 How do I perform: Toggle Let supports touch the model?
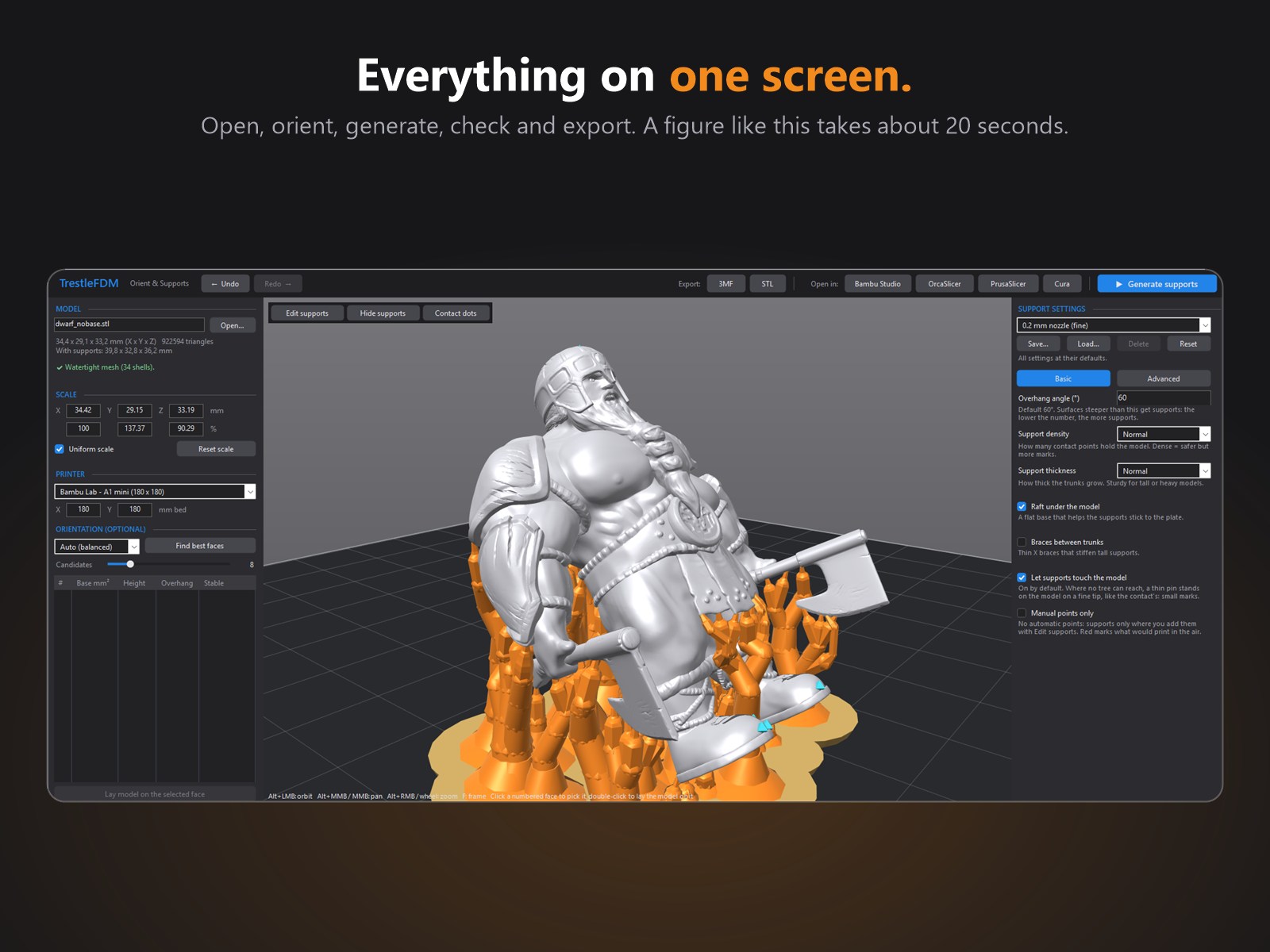(x=1022, y=578)
